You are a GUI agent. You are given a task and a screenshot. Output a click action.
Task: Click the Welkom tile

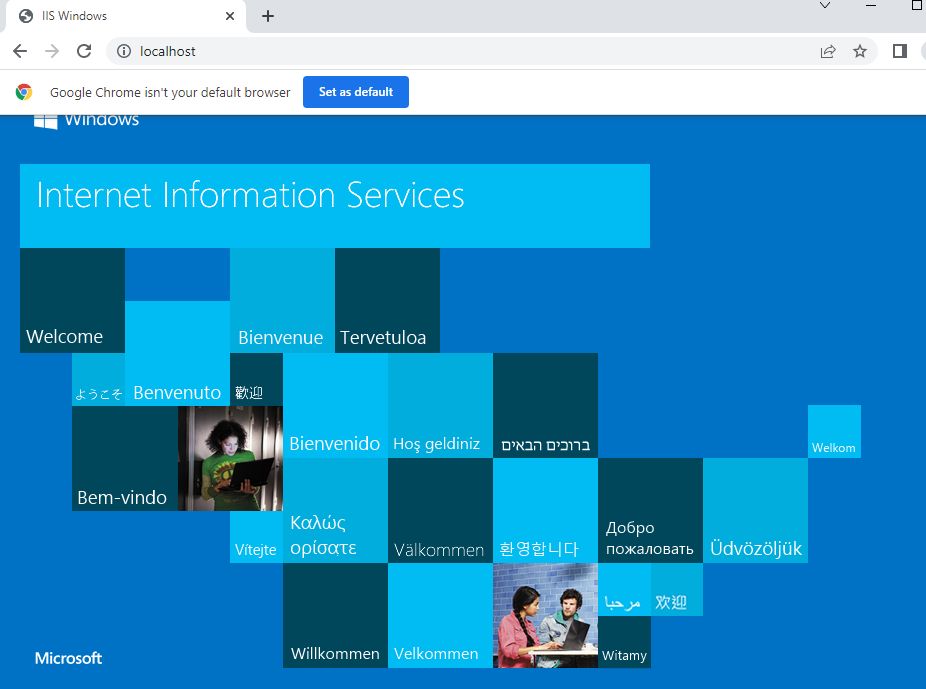tap(834, 432)
